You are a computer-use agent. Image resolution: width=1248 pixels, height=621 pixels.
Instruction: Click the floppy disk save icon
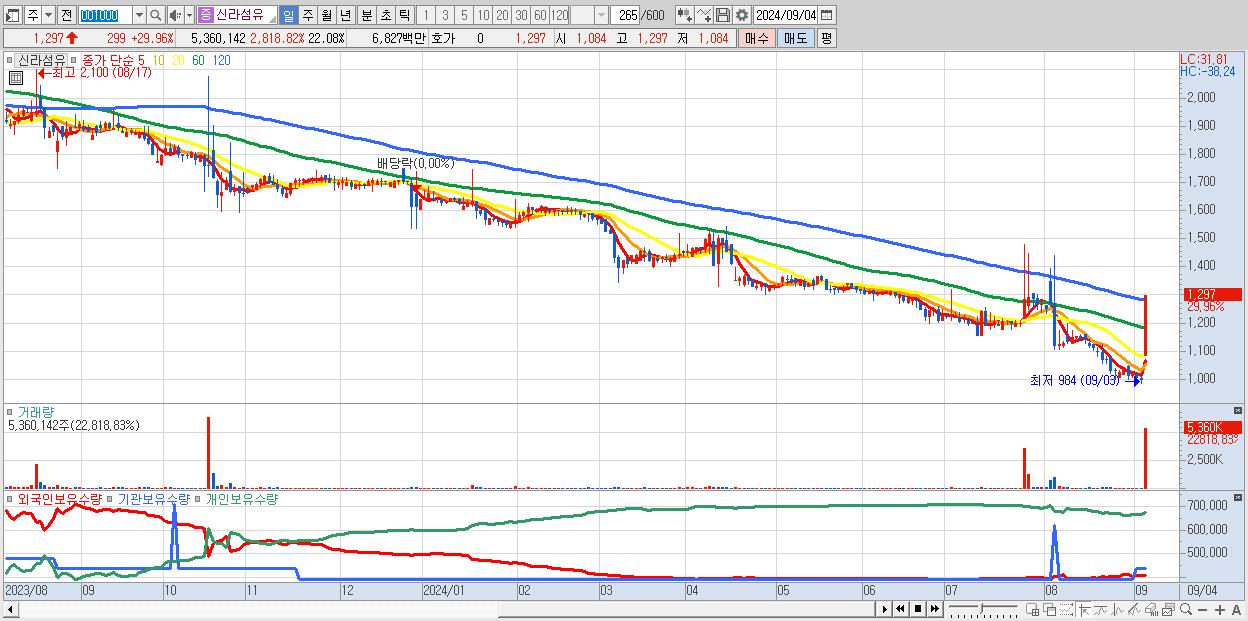coord(723,16)
